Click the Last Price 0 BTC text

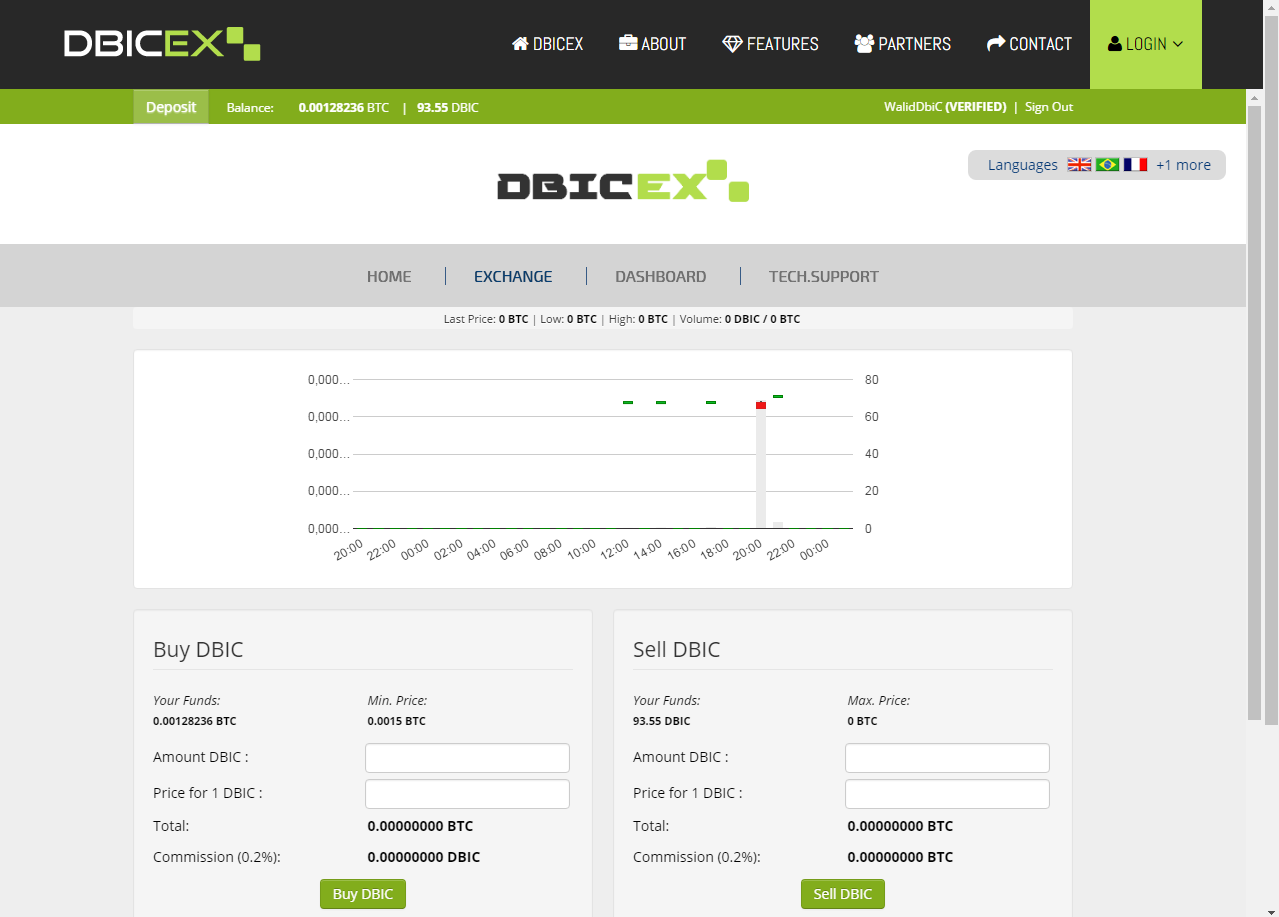point(486,319)
